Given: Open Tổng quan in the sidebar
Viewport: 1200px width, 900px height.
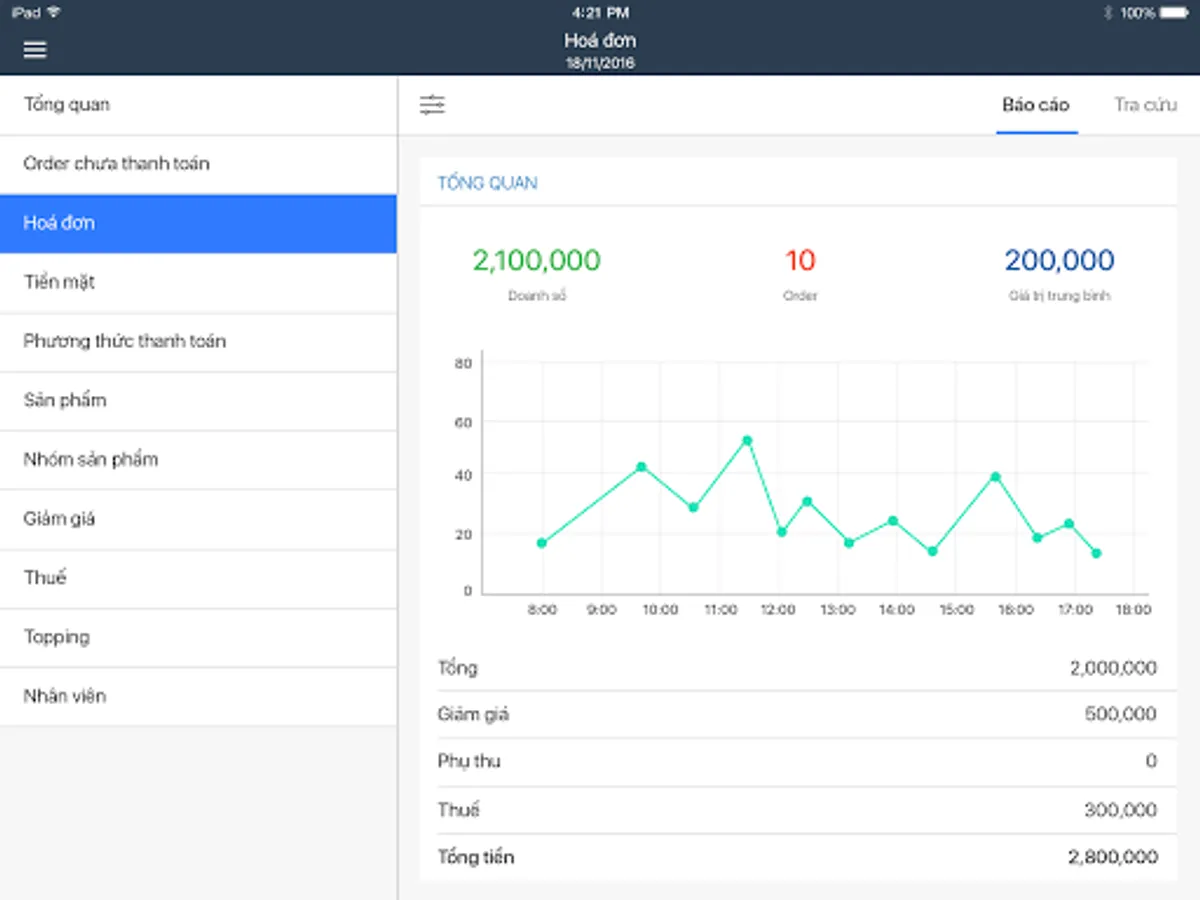Looking at the screenshot, I should (x=198, y=105).
